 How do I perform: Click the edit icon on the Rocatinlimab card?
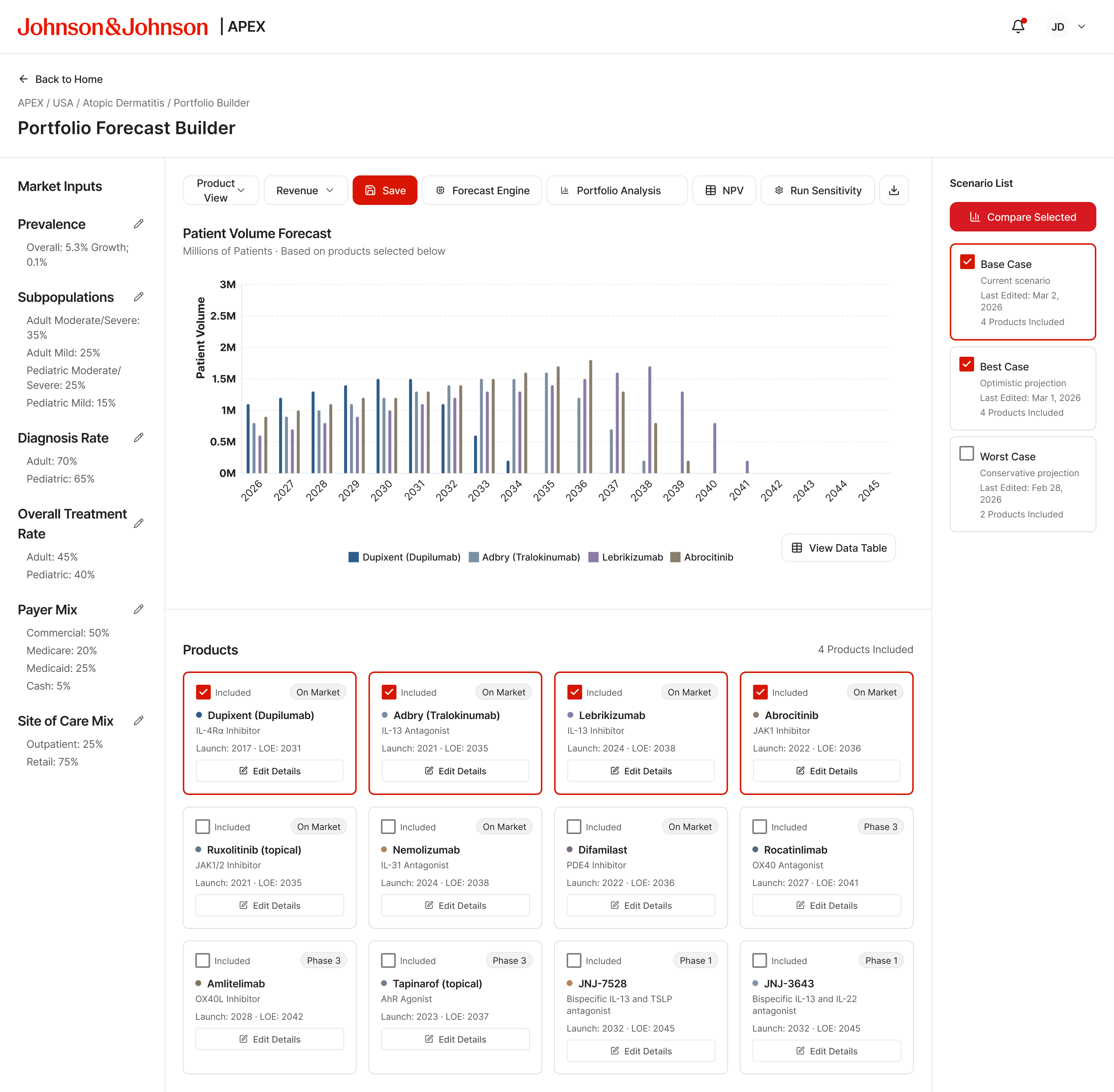tap(801, 905)
